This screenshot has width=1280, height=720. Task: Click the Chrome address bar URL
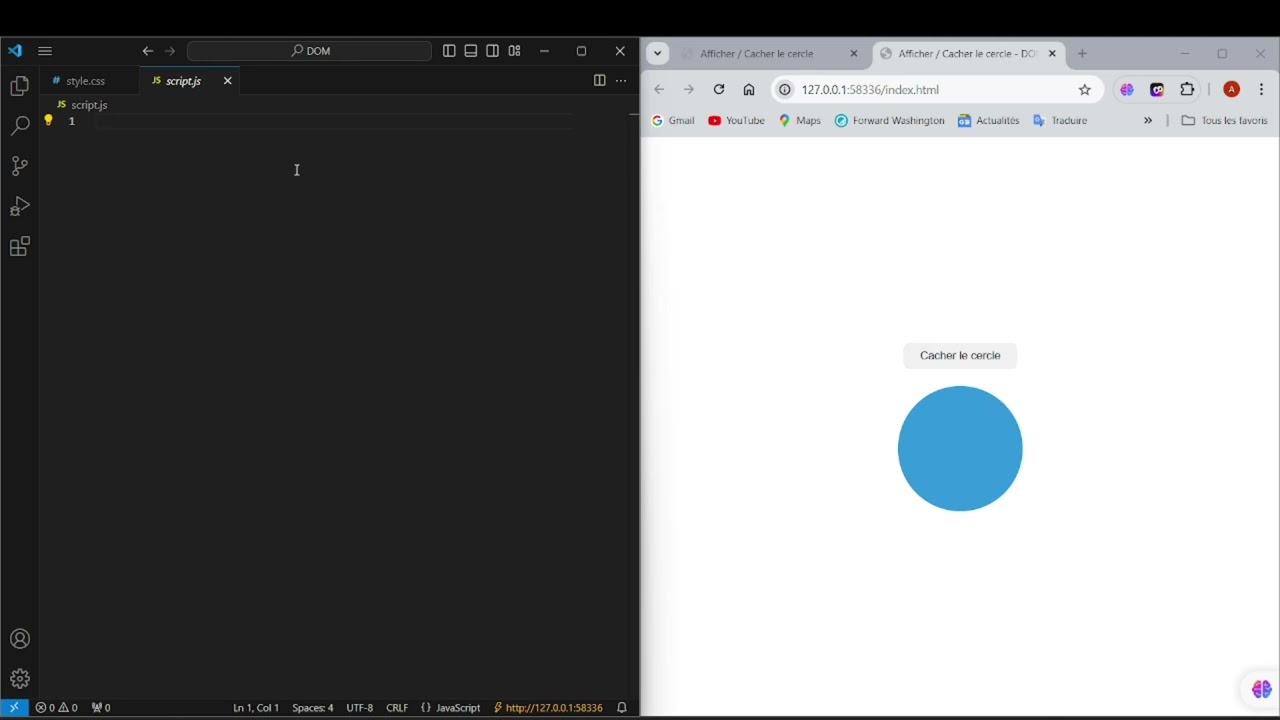coord(870,90)
